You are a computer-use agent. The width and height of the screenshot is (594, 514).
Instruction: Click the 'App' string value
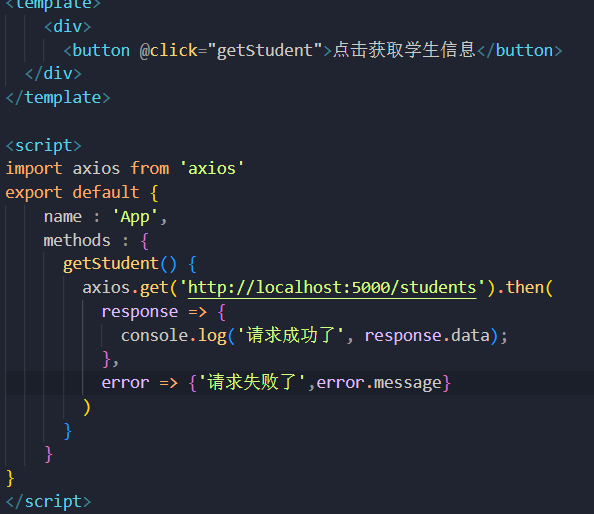point(135,217)
